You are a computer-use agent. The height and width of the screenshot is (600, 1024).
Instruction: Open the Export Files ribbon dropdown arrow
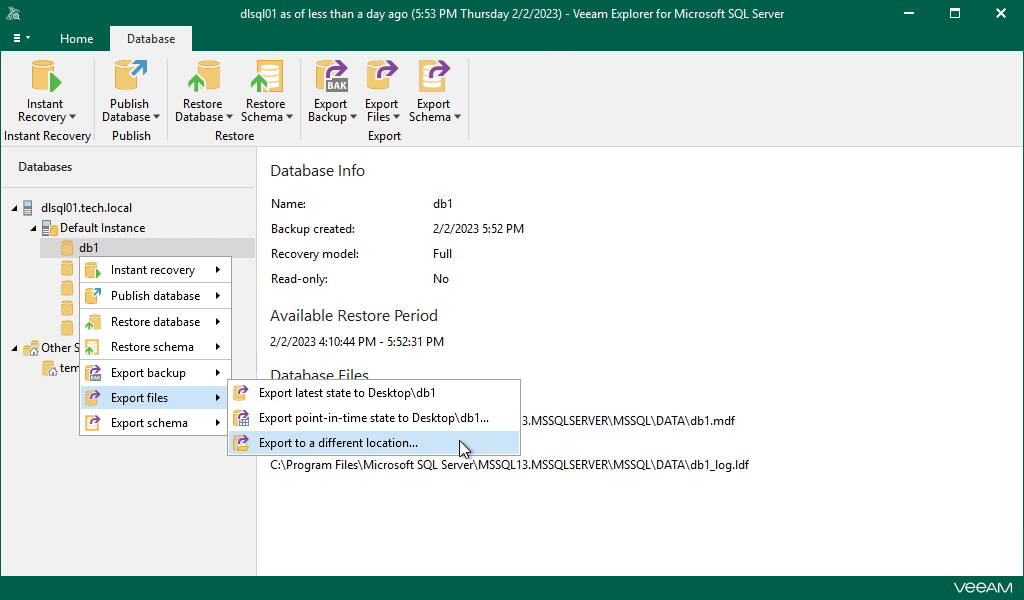coord(397,118)
